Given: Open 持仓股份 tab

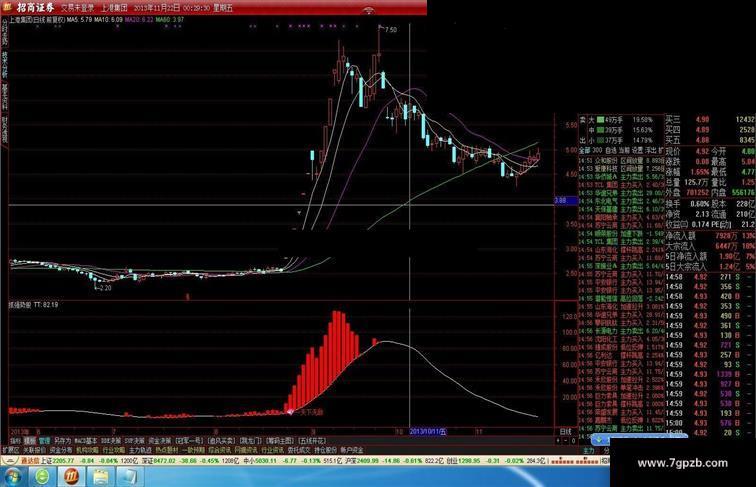Looking at the screenshot, I should click(x=325, y=450).
